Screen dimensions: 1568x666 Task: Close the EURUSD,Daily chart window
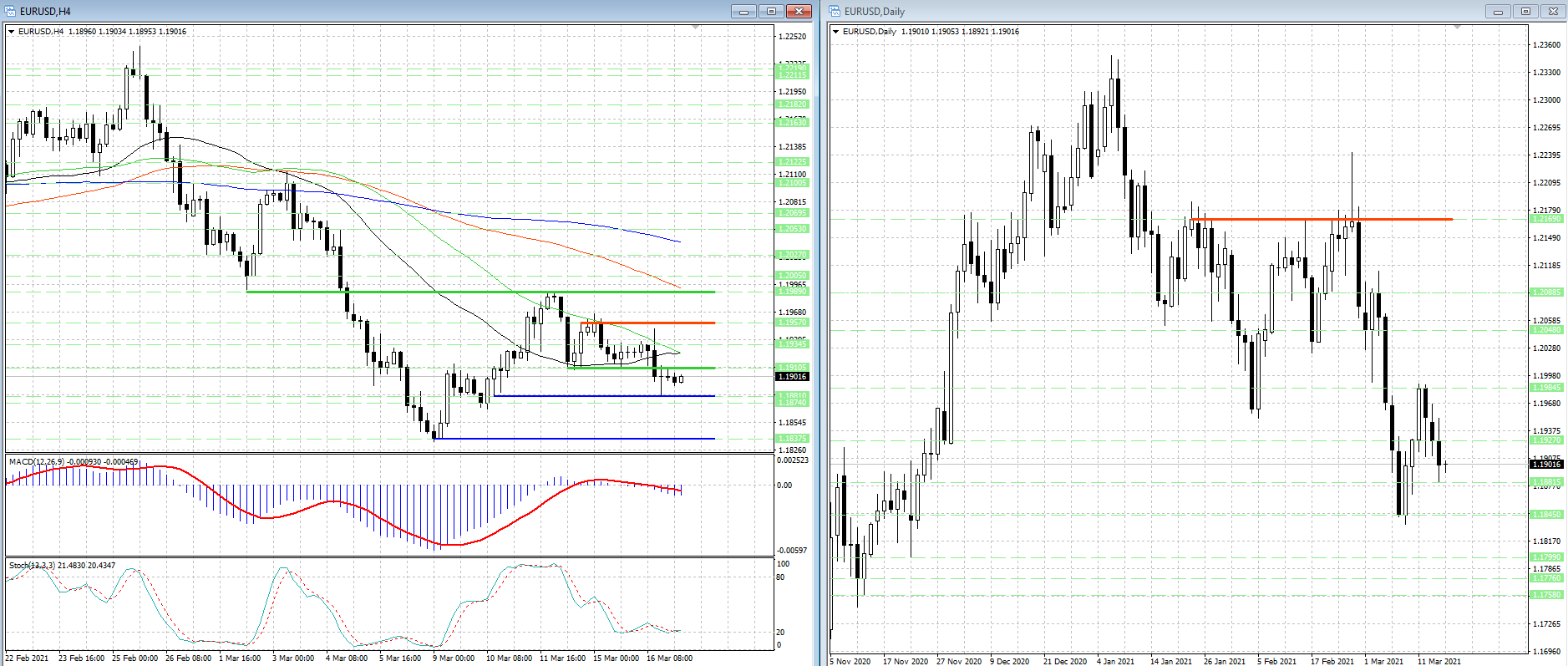pyautogui.click(x=1553, y=11)
